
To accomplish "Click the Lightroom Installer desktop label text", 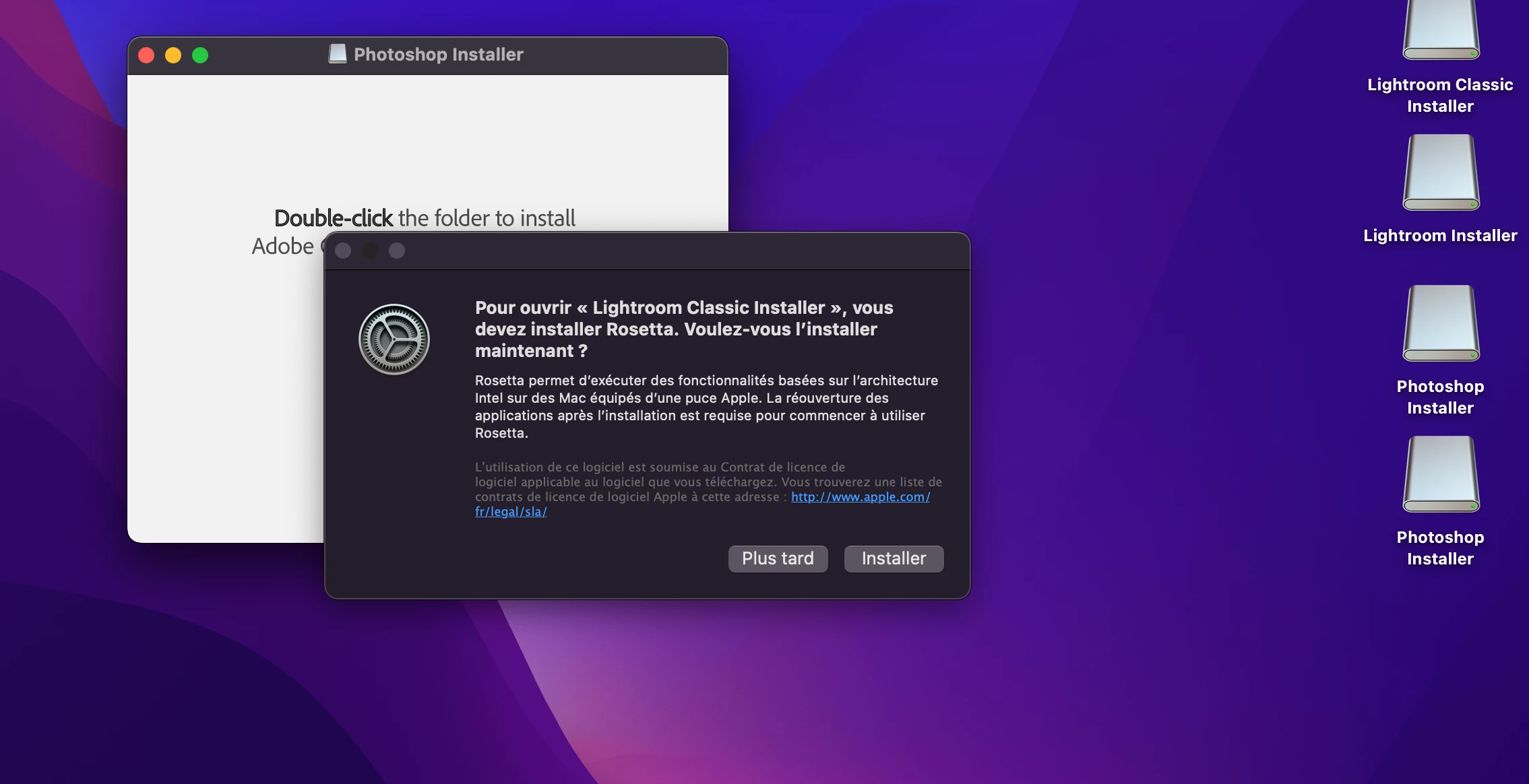I will (x=1440, y=236).
